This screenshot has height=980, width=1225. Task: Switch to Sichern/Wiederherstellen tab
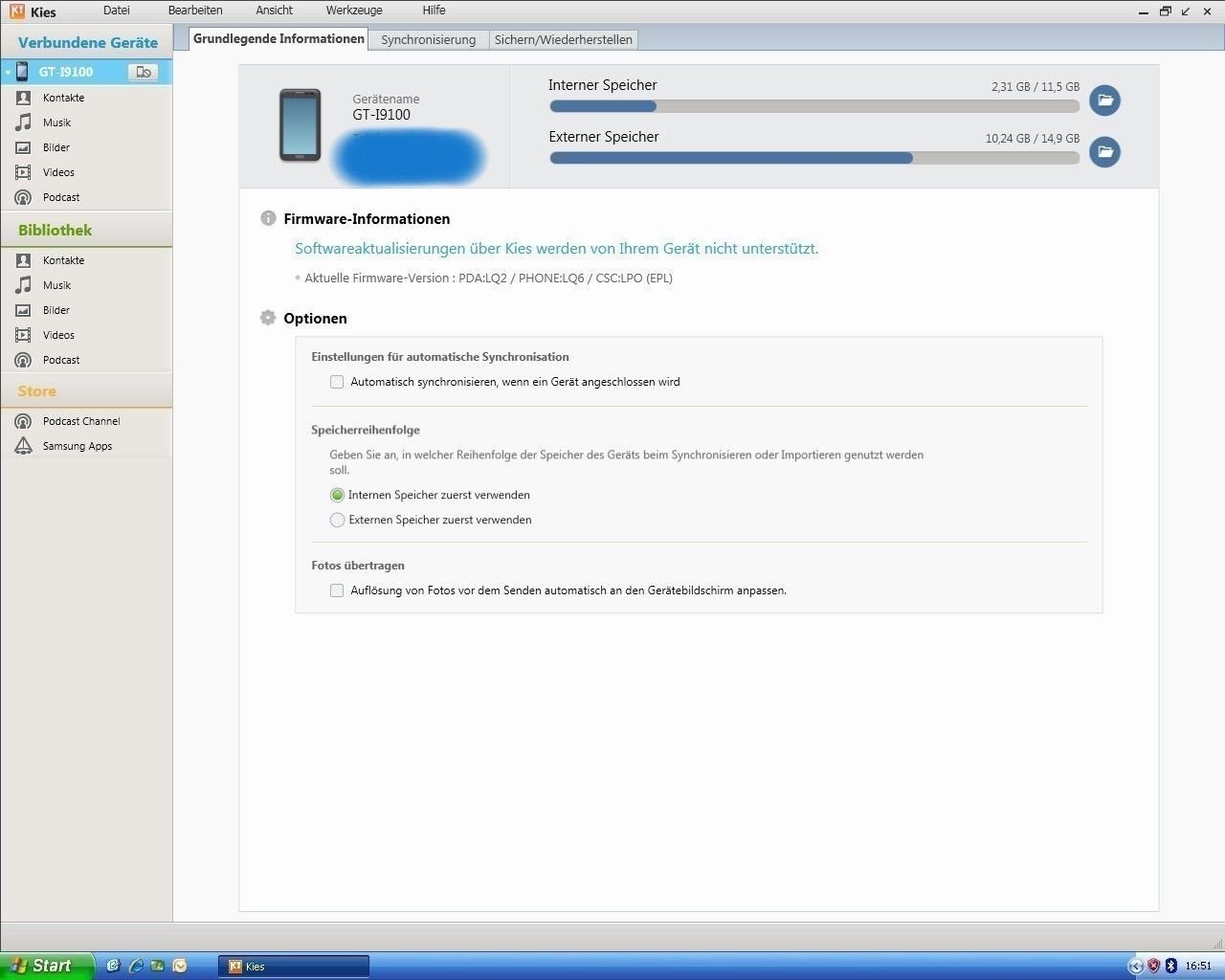(563, 39)
